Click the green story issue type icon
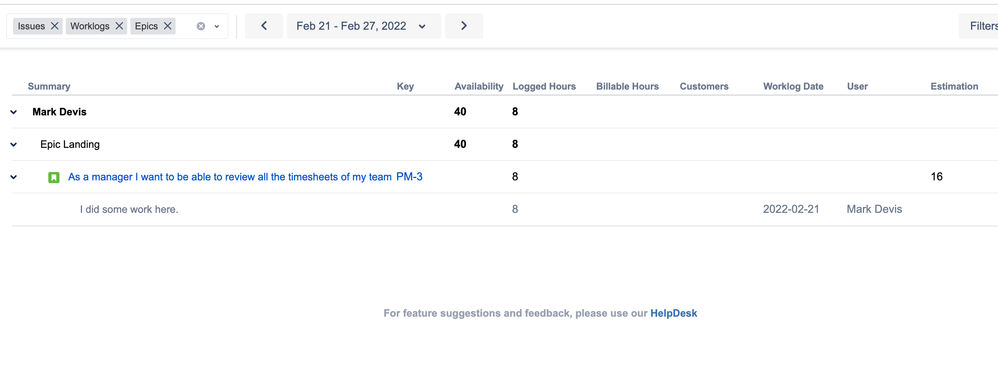The image size is (998, 371). [54, 178]
